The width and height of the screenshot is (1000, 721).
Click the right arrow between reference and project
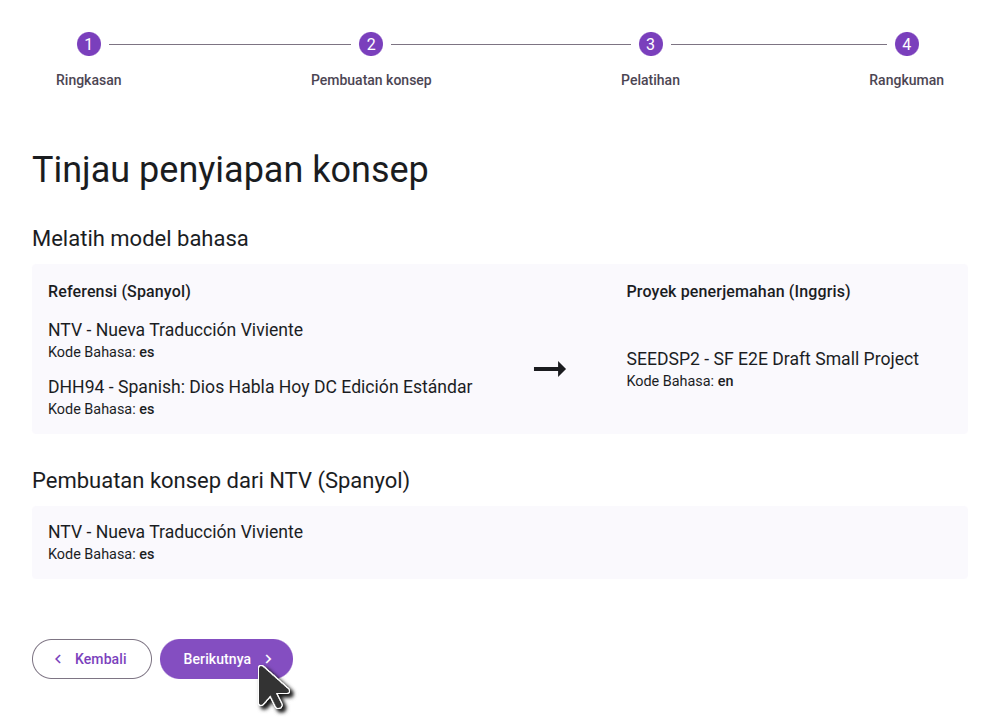[549, 370]
